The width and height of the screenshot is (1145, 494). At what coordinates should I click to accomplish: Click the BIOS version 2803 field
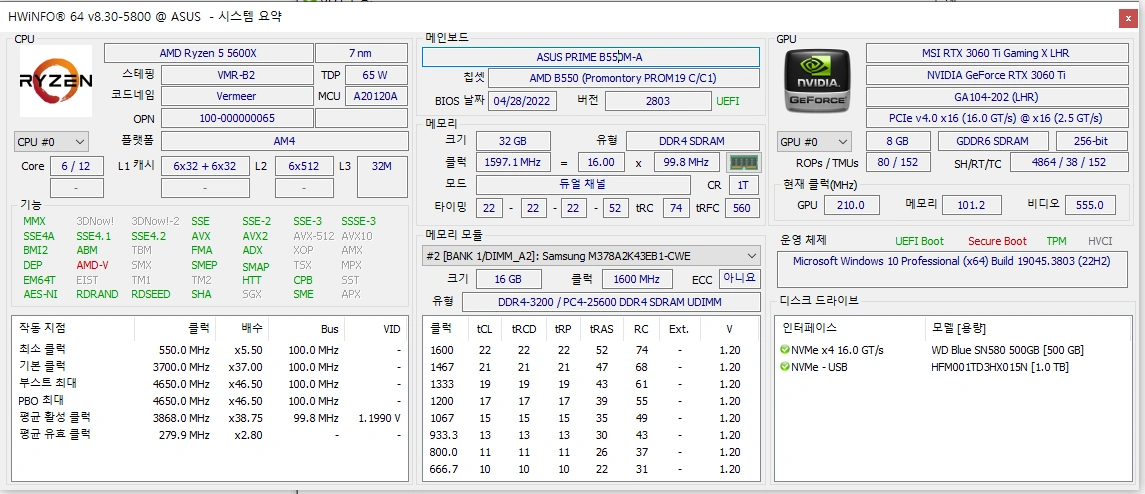pos(658,101)
